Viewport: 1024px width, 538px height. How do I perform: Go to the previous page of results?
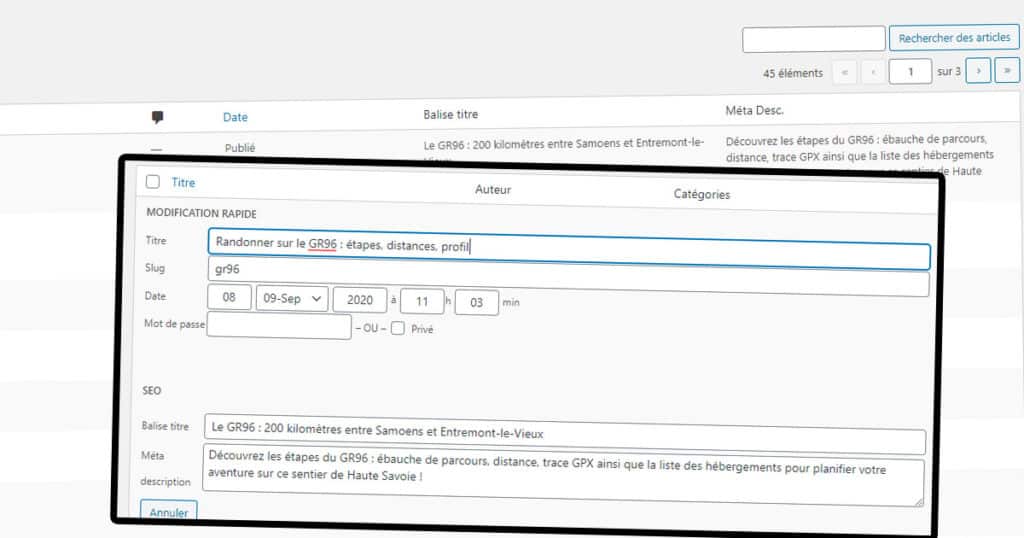873,72
